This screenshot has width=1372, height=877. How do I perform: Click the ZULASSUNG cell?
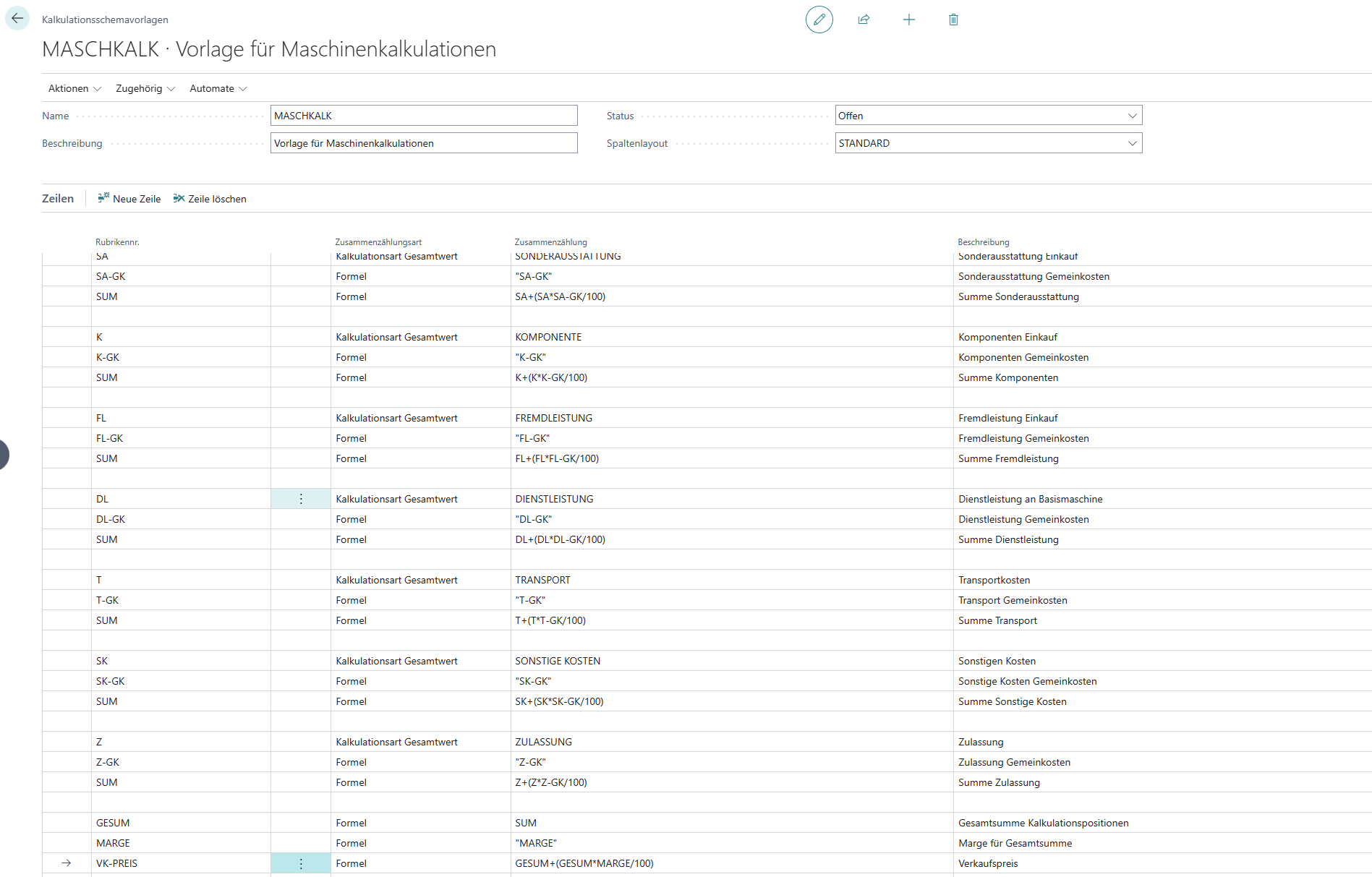coord(732,742)
